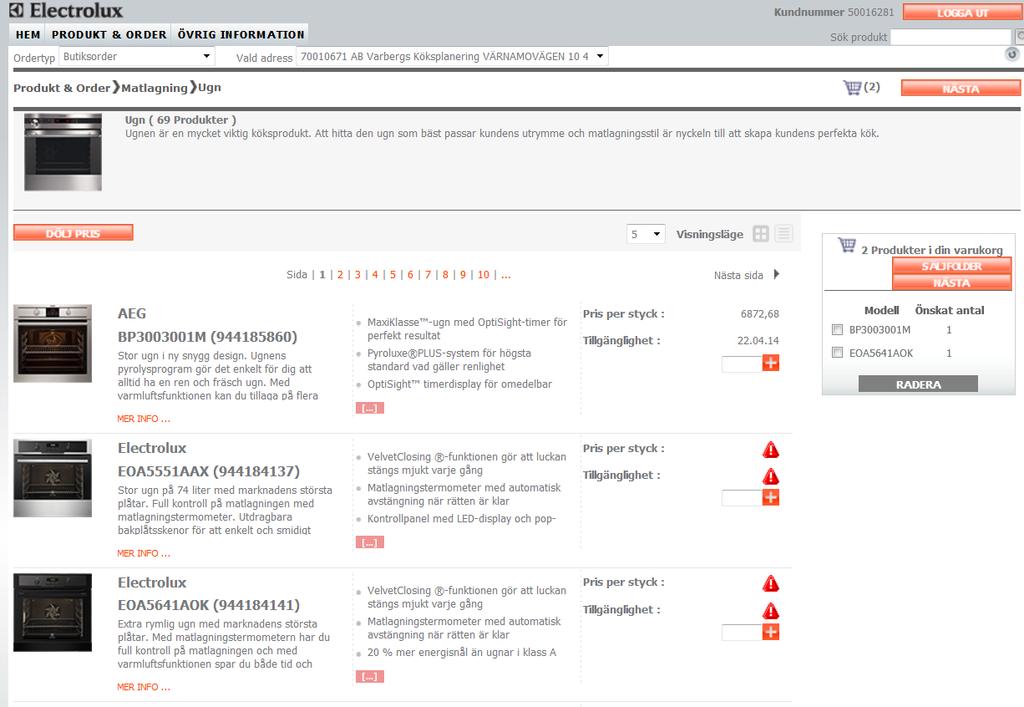Screen dimensions: 1024x707
Task: Go to page 5
Action: coord(392,275)
